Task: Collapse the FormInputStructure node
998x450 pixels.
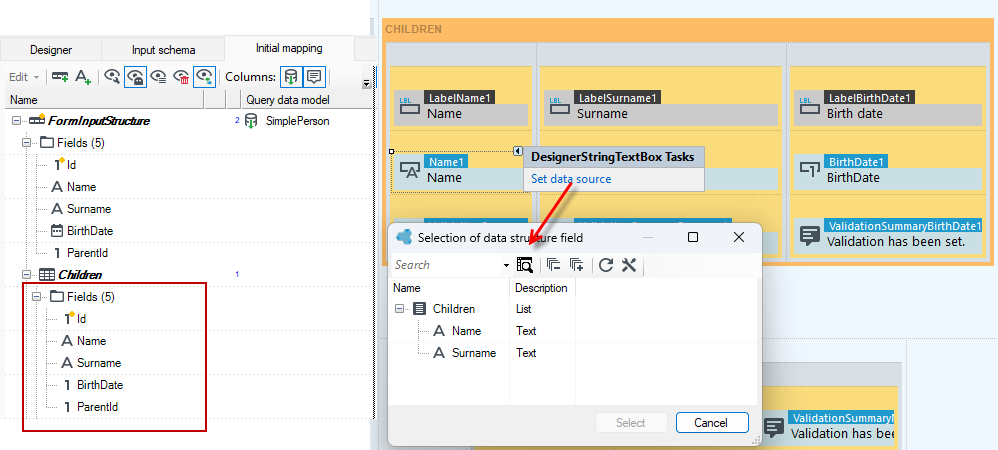Action: tap(16, 121)
